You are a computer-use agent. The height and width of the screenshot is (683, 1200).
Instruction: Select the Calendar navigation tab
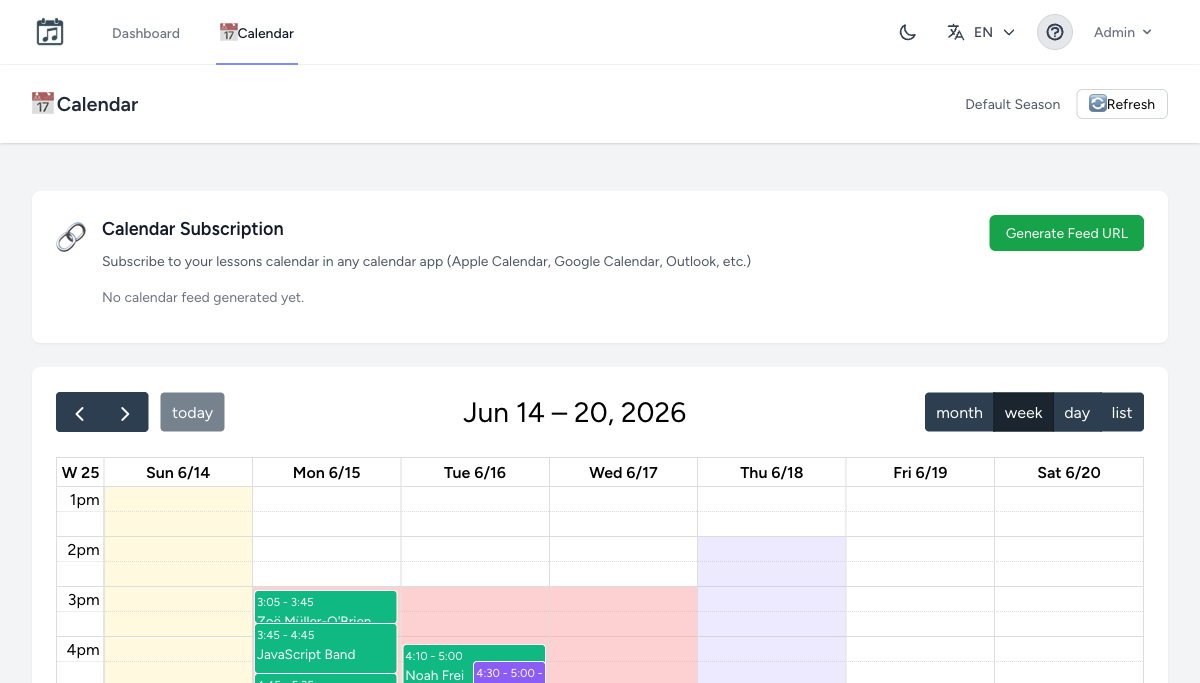(x=257, y=33)
